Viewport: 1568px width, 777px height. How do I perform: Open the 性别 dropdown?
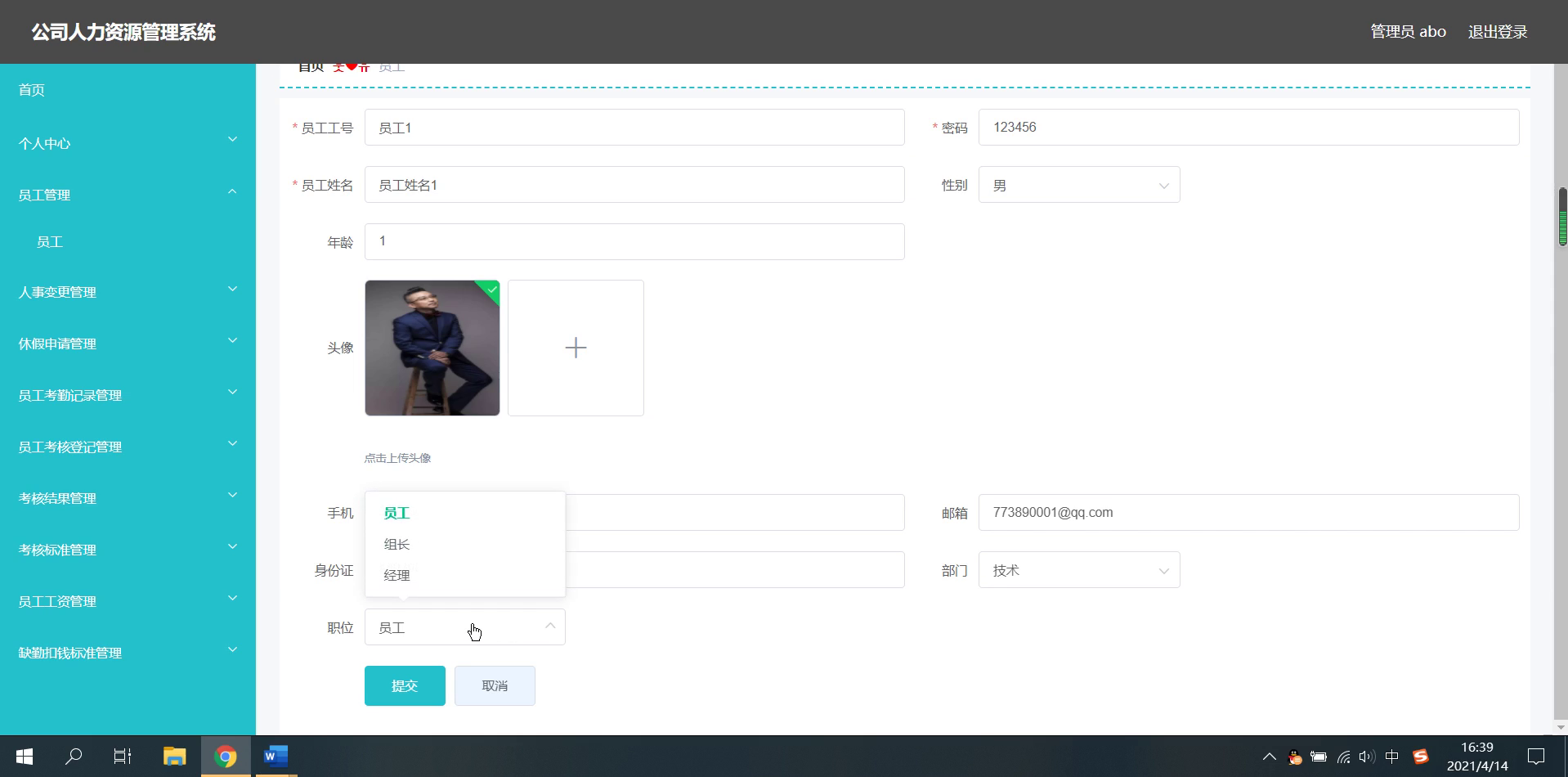1079,186
